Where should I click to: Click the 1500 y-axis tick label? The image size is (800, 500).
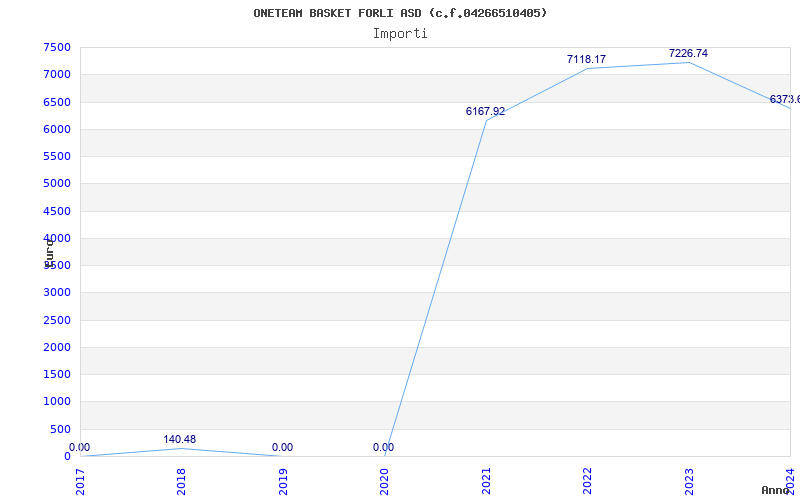[57, 374]
